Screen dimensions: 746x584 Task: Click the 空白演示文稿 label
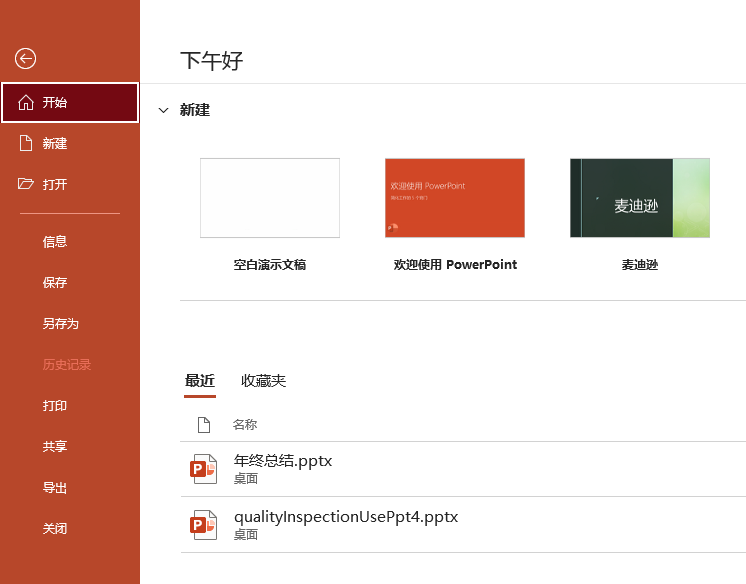pos(270,265)
